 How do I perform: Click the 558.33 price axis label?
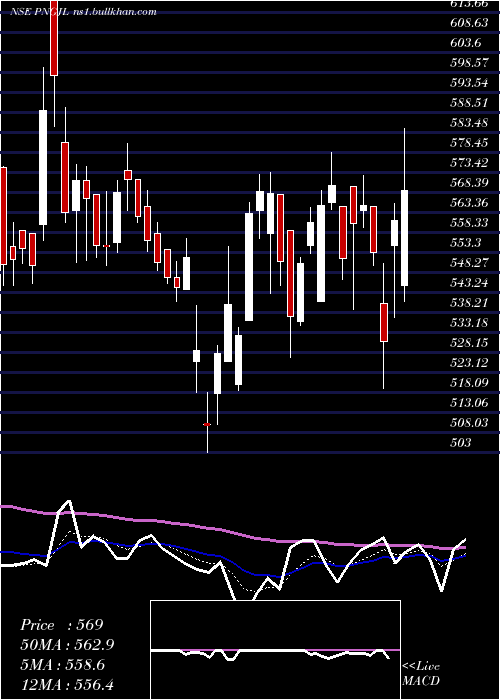[469, 223]
